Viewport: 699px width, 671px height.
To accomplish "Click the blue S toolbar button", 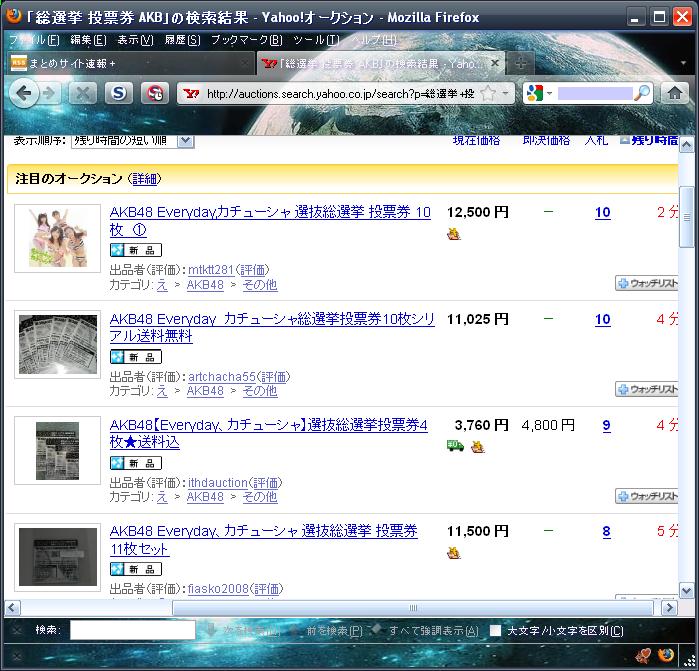I will (119, 94).
